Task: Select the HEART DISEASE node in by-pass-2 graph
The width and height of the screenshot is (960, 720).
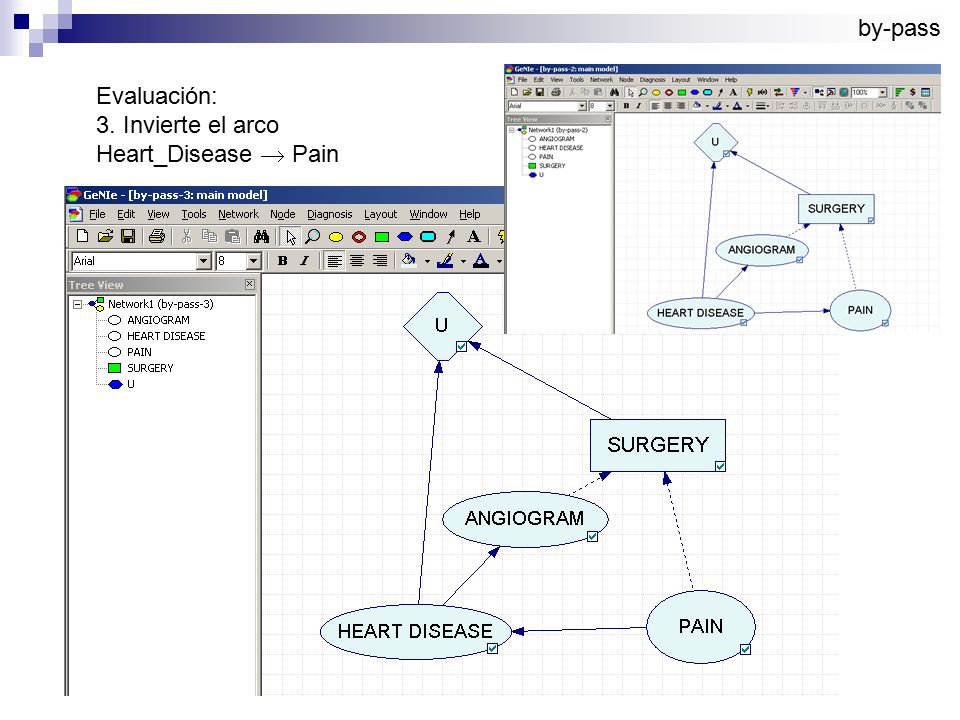Action: click(700, 313)
